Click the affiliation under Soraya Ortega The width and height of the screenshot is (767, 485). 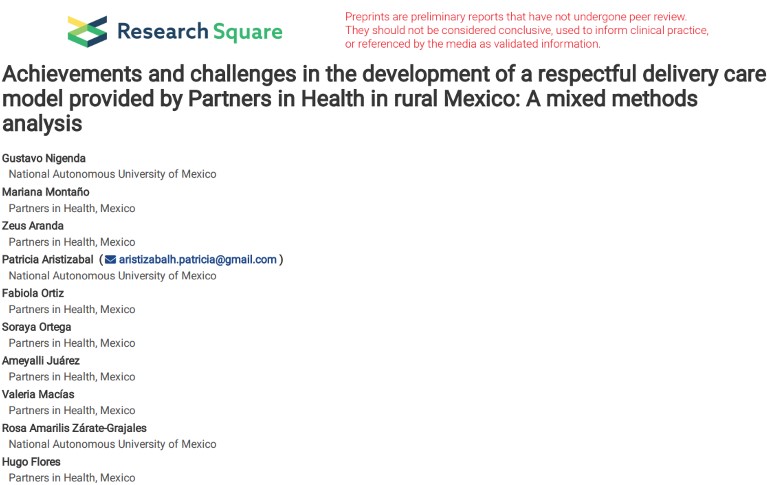(72, 343)
